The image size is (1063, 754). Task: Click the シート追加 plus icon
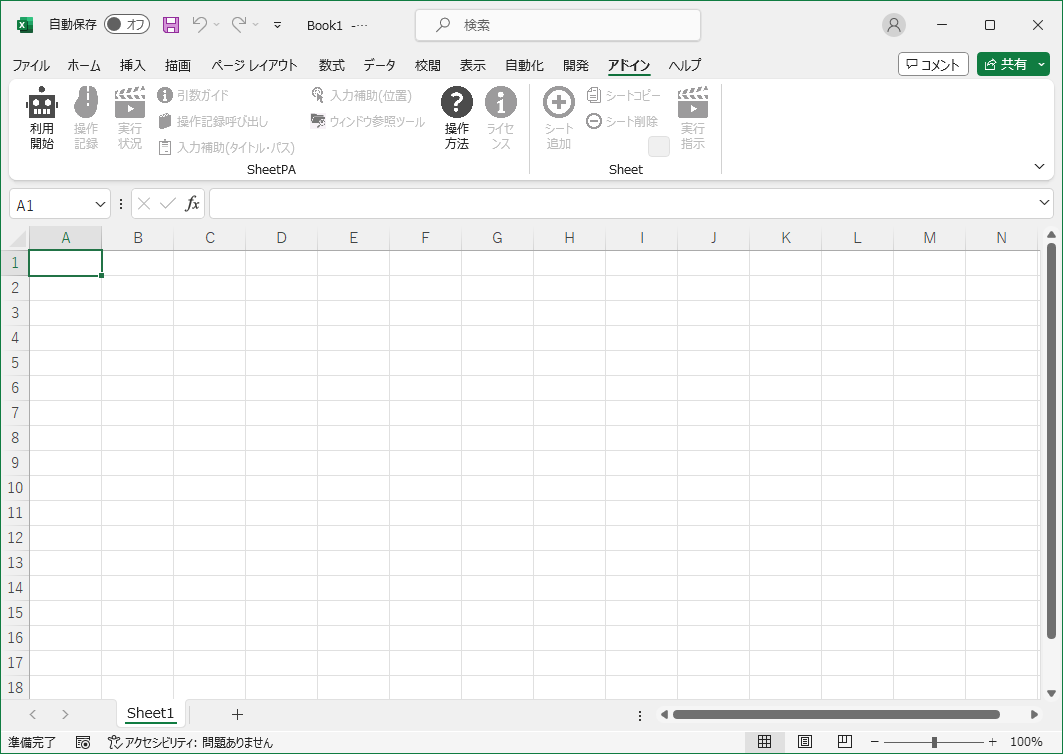point(559,102)
